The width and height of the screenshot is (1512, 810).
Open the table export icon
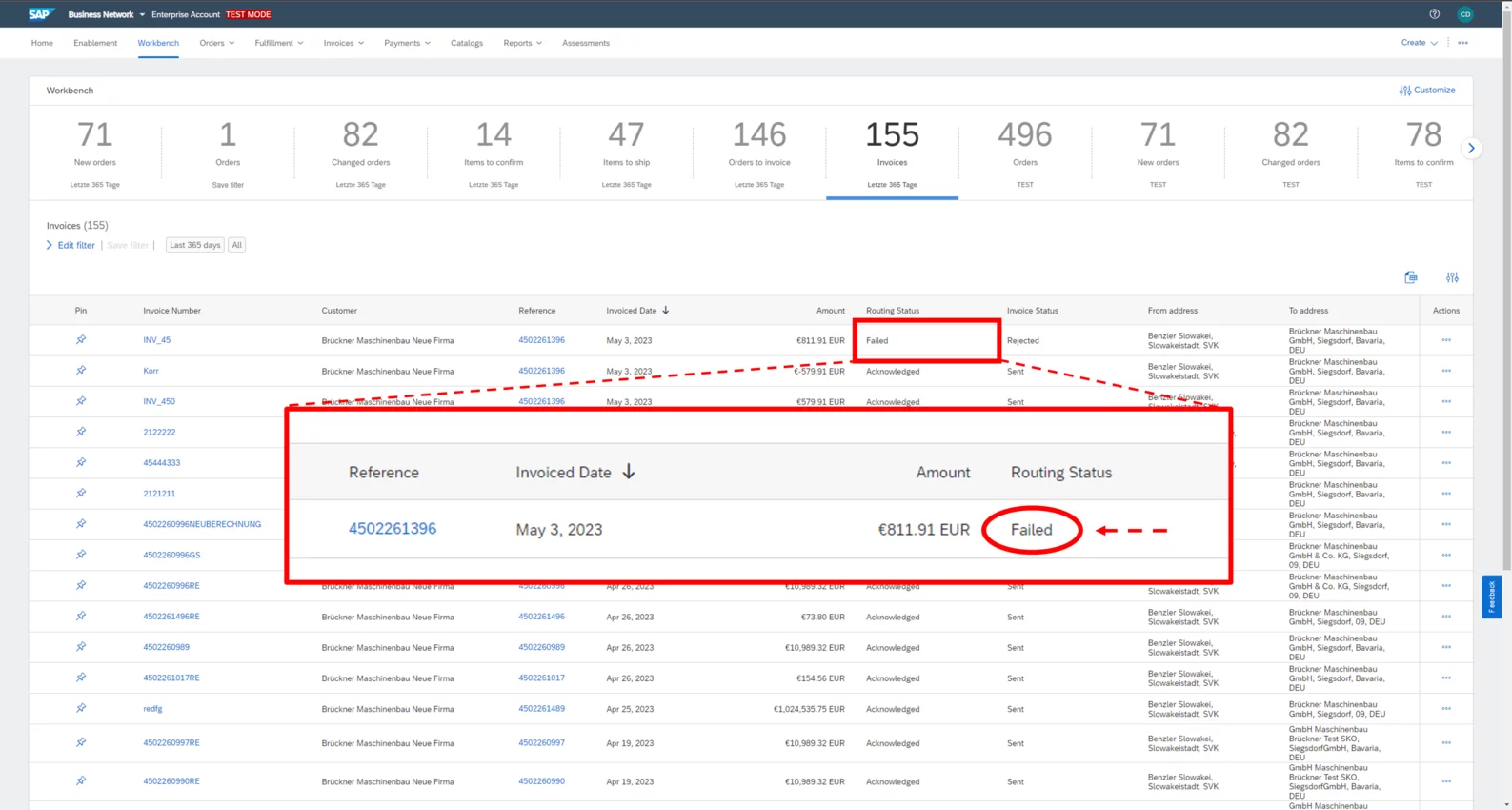1410,277
